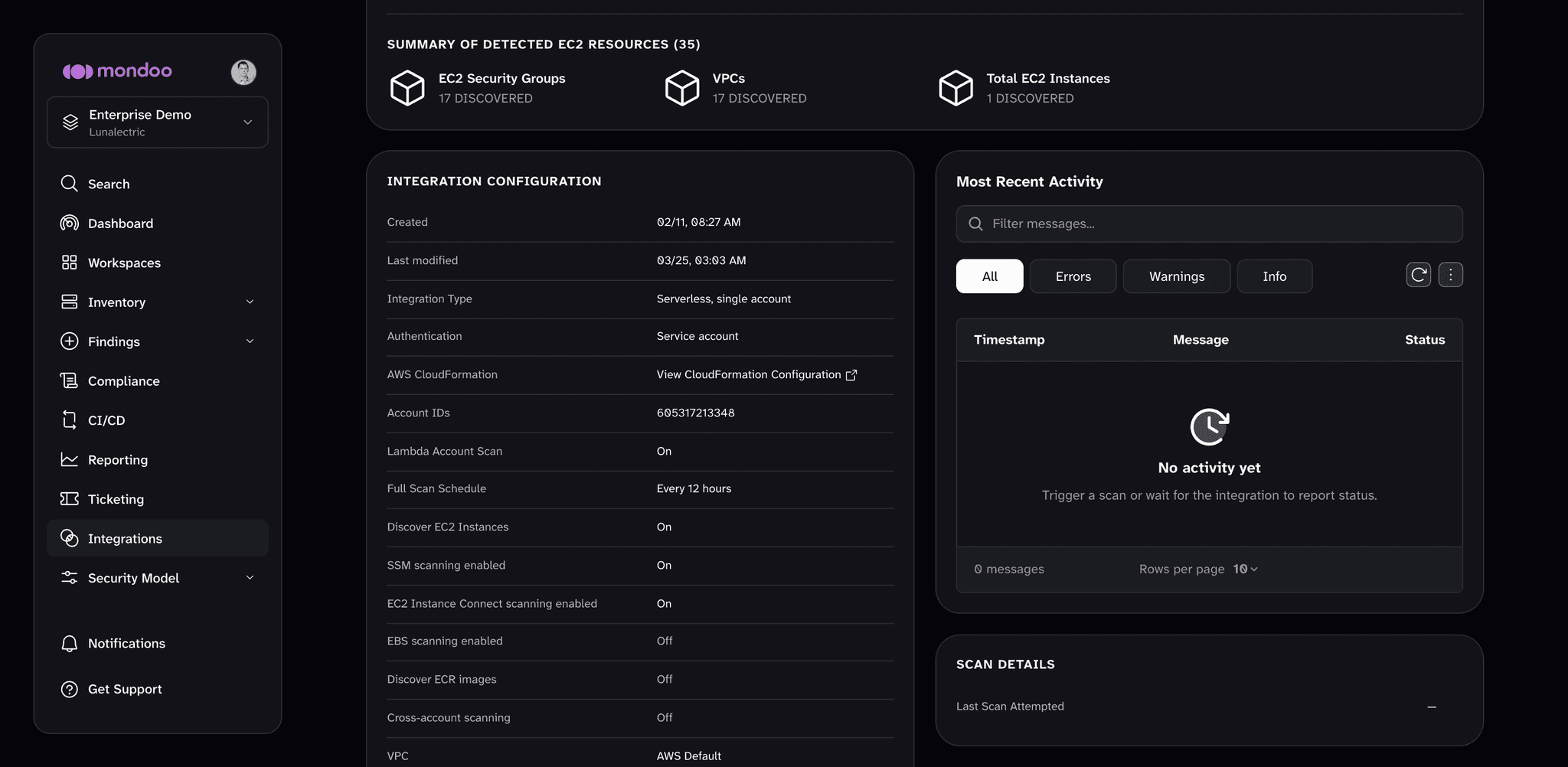Click the Reporting chart icon
This screenshot has height=767, width=1568.
pos(69,459)
